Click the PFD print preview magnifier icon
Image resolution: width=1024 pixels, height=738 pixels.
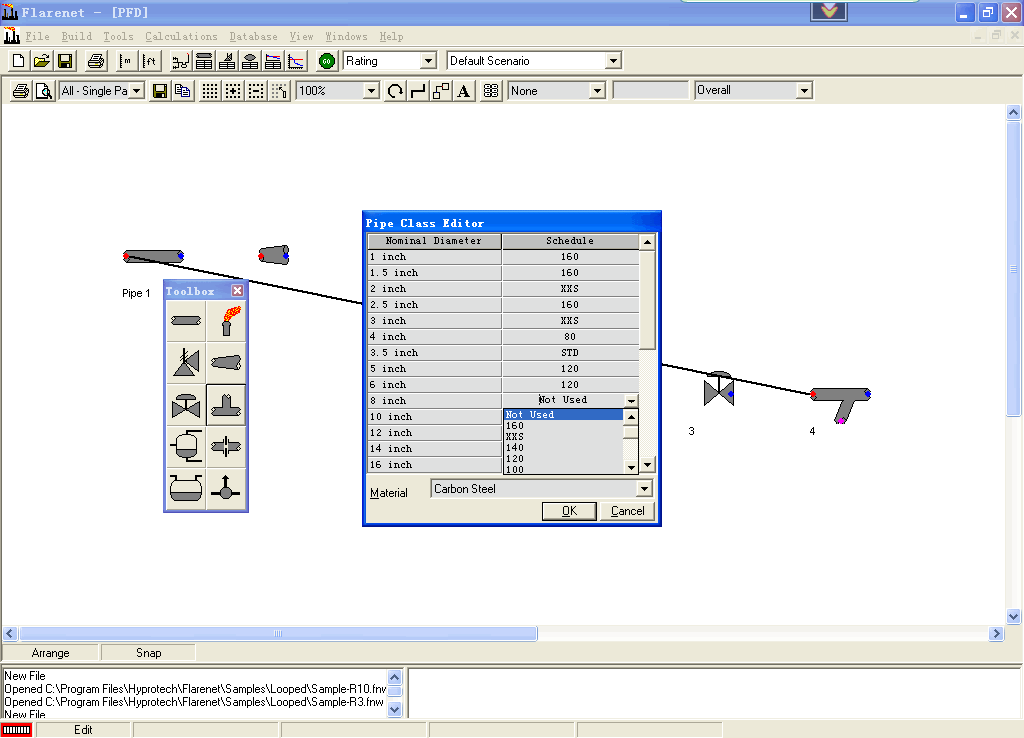pos(44,91)
